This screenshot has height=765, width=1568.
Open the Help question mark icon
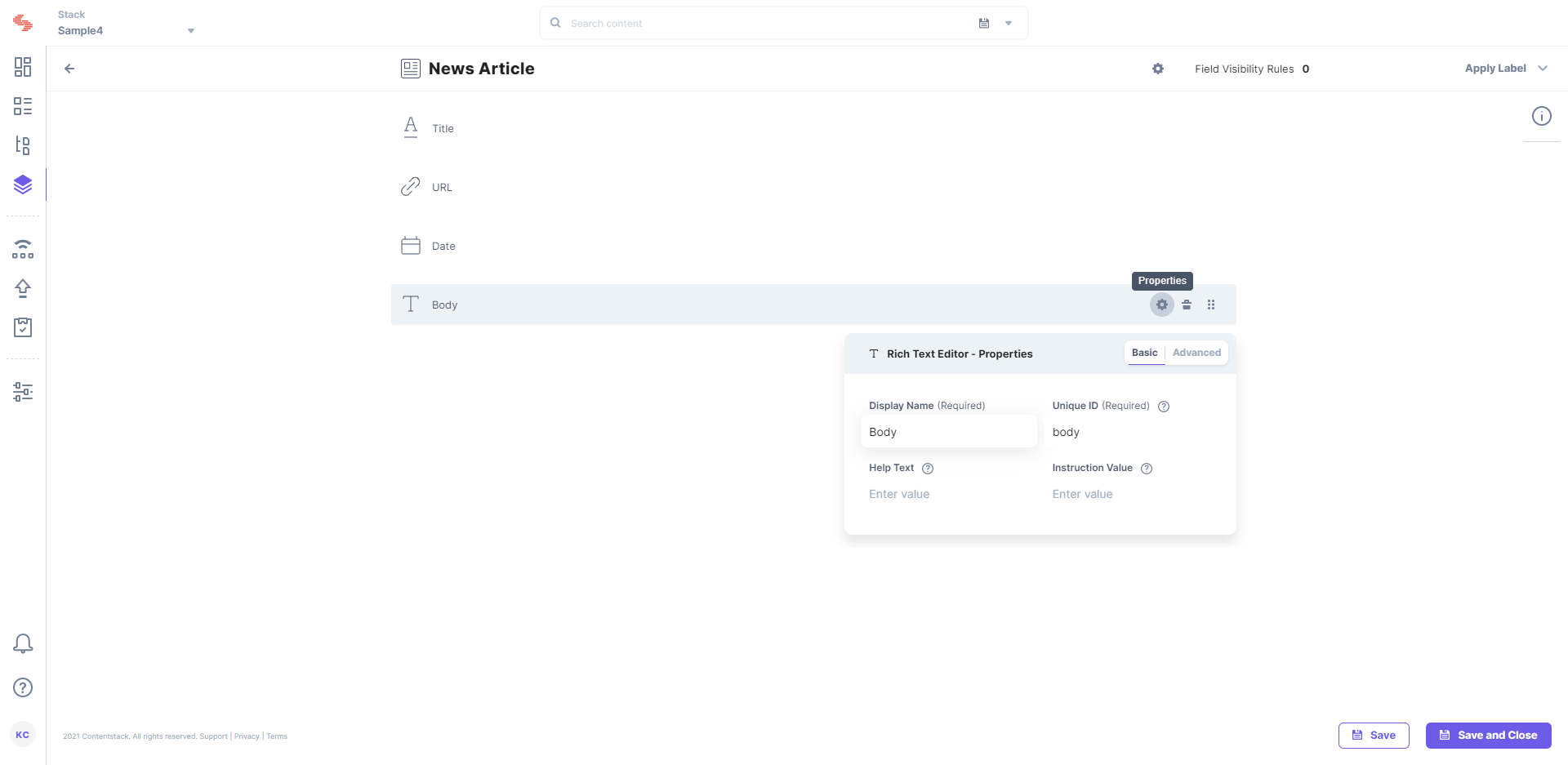pyautogui.click(x=23, y=687)
